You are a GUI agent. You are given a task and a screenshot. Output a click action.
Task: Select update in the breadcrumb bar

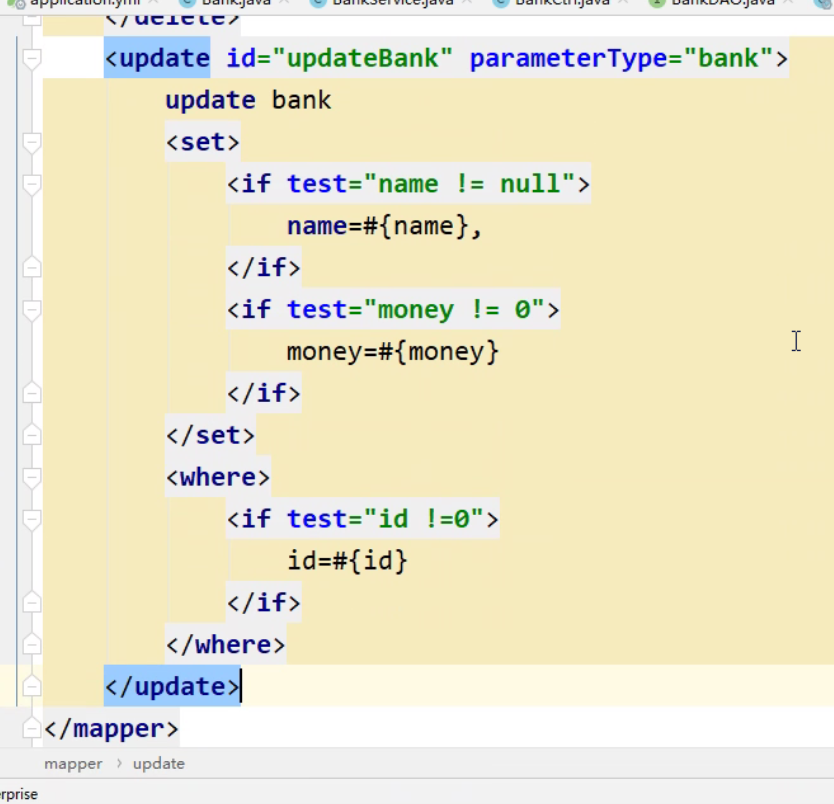coord(159,764)
